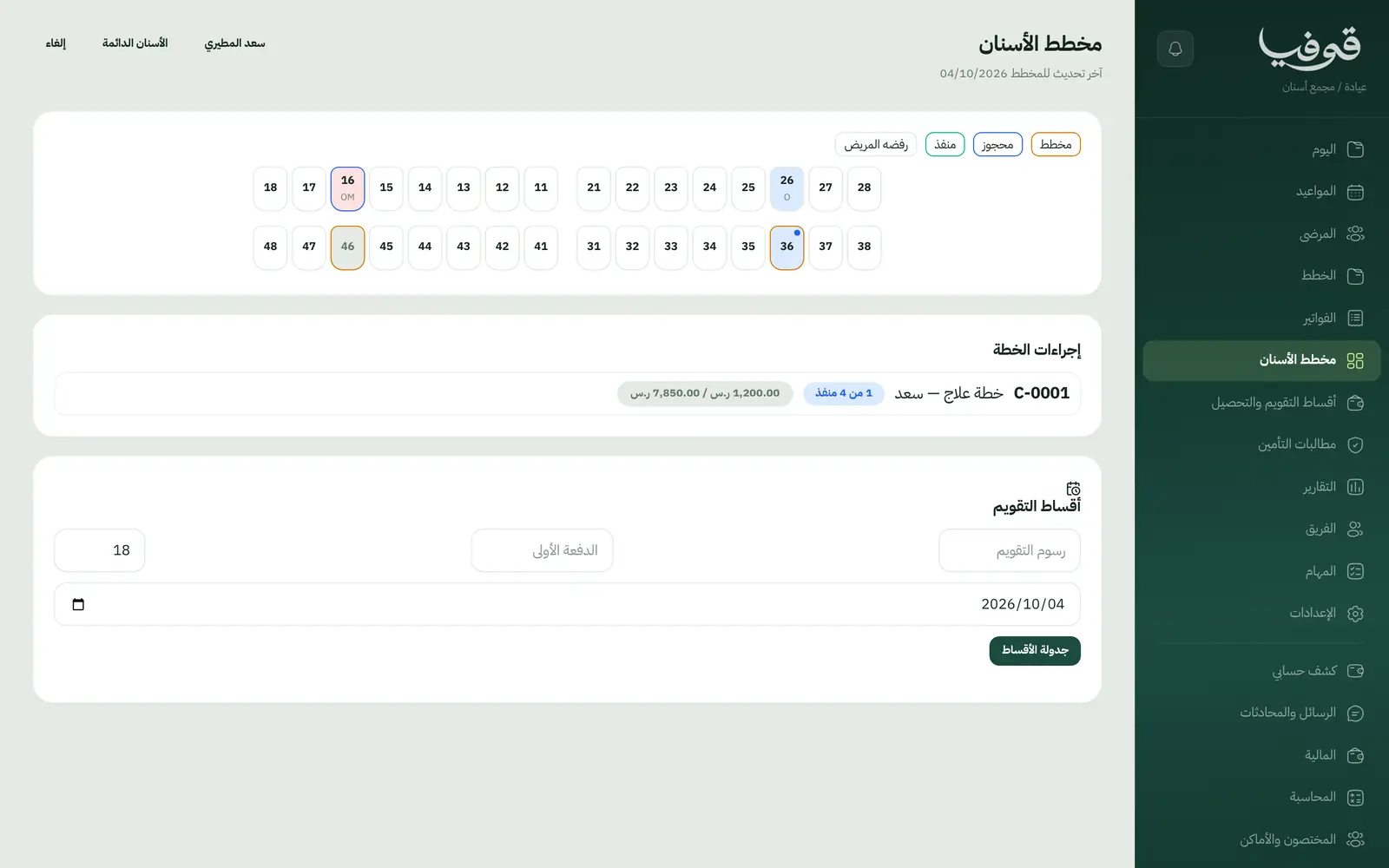
Task: Open the calendar date picker icon
Action: pos(78,604)
